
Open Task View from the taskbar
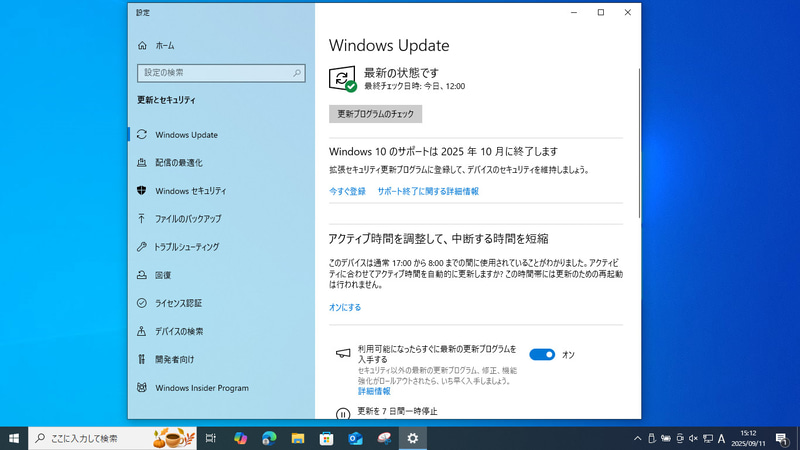pyautogui.click(x=211, y=438)
